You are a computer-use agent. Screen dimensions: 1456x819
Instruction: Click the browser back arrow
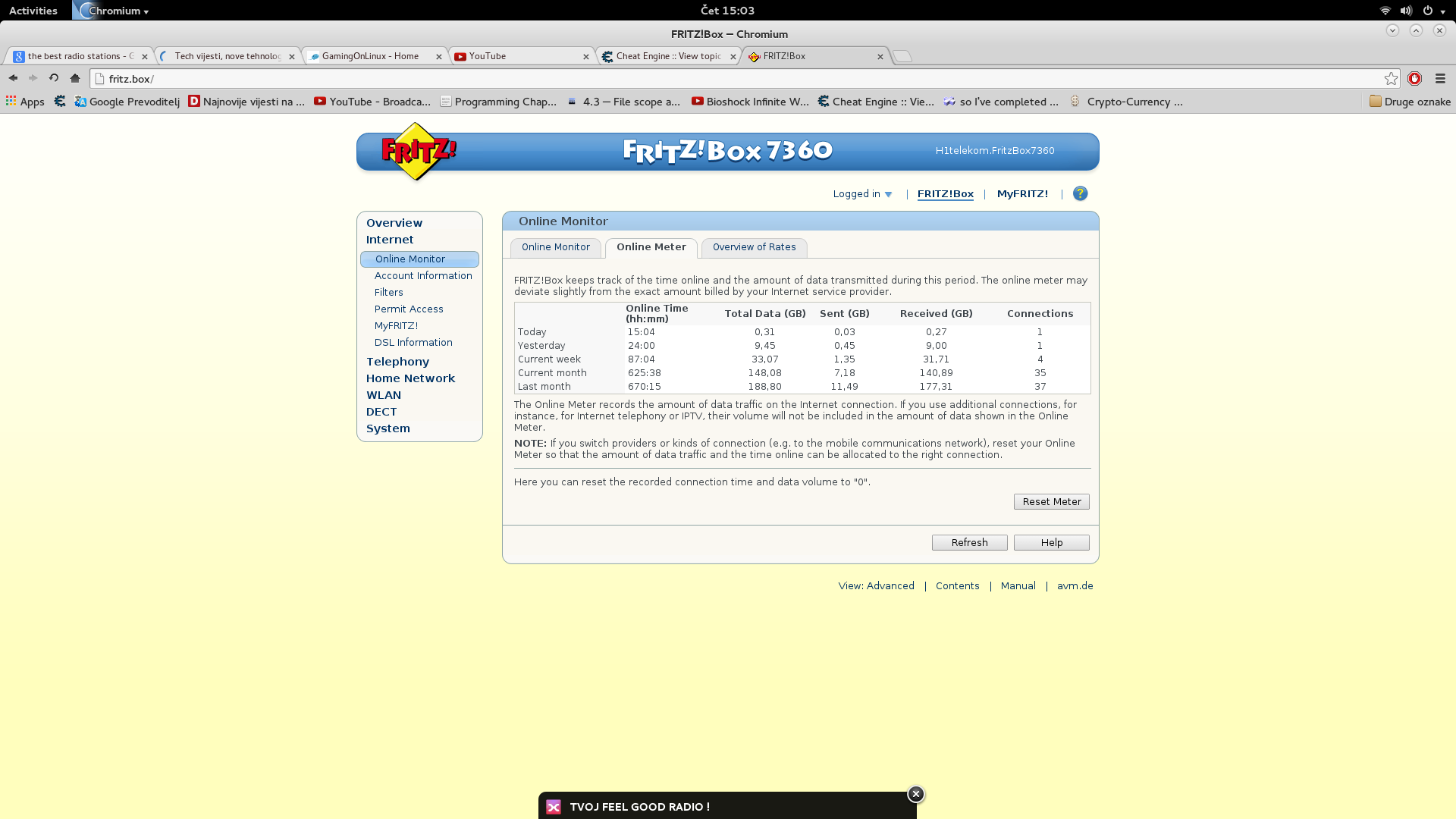pos(13,78)
